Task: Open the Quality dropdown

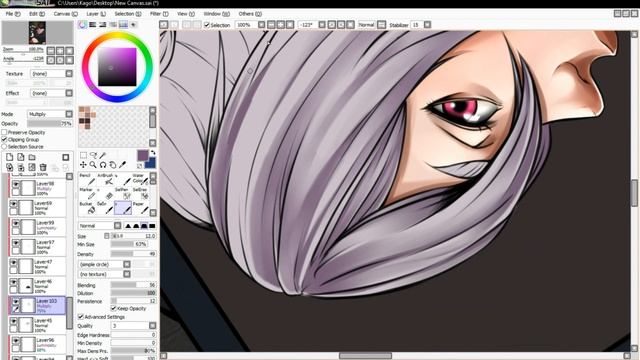Action: tap(133, 326)
